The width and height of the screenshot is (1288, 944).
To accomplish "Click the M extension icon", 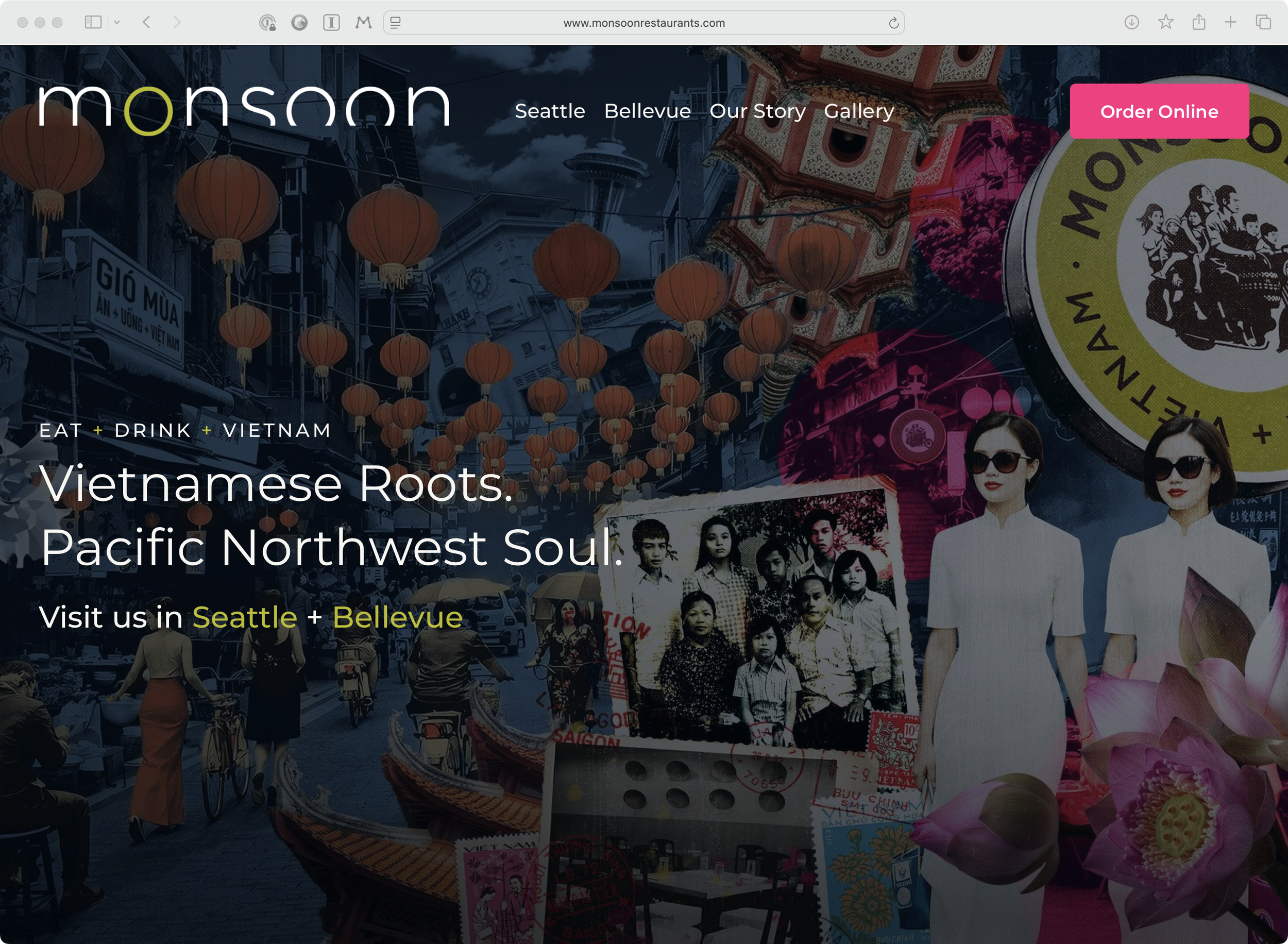I will point(363,22).
